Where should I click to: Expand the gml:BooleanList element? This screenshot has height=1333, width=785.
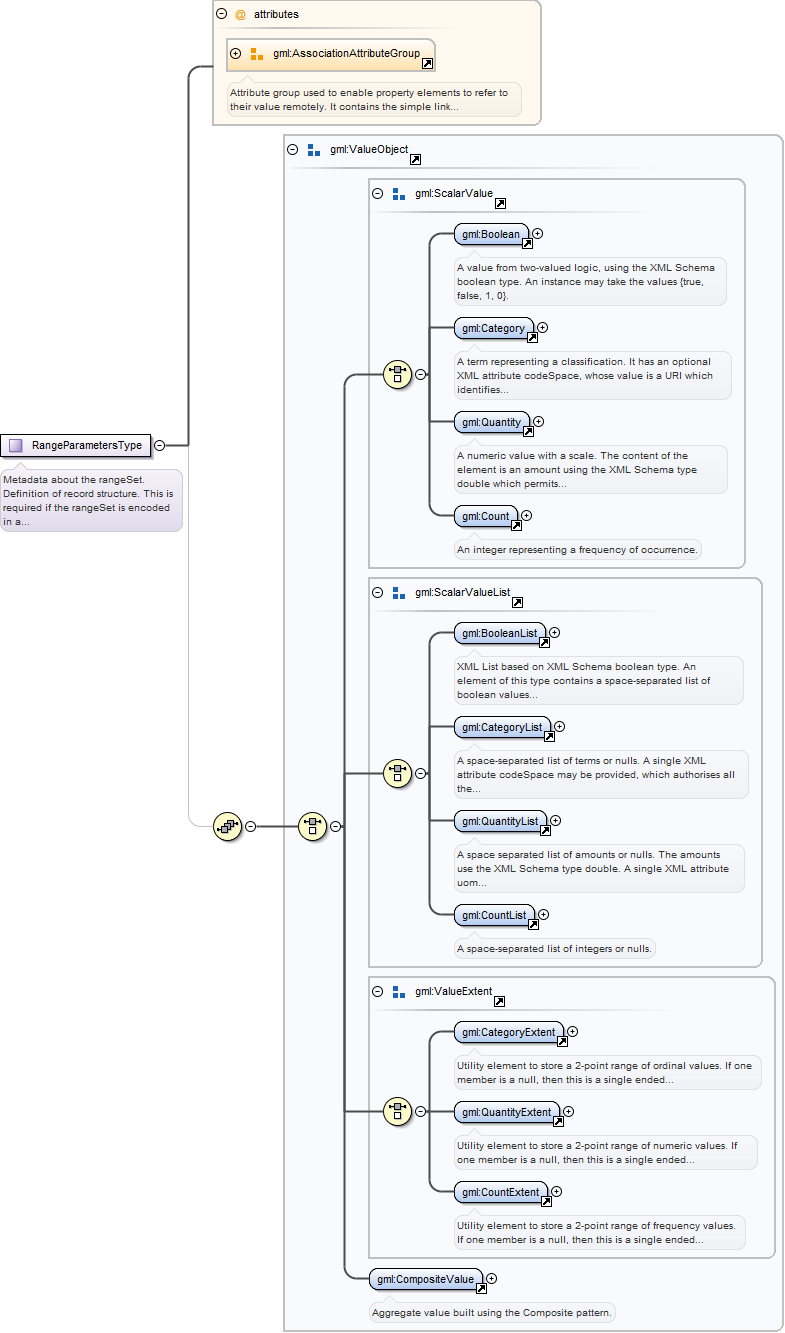point(555,632)
